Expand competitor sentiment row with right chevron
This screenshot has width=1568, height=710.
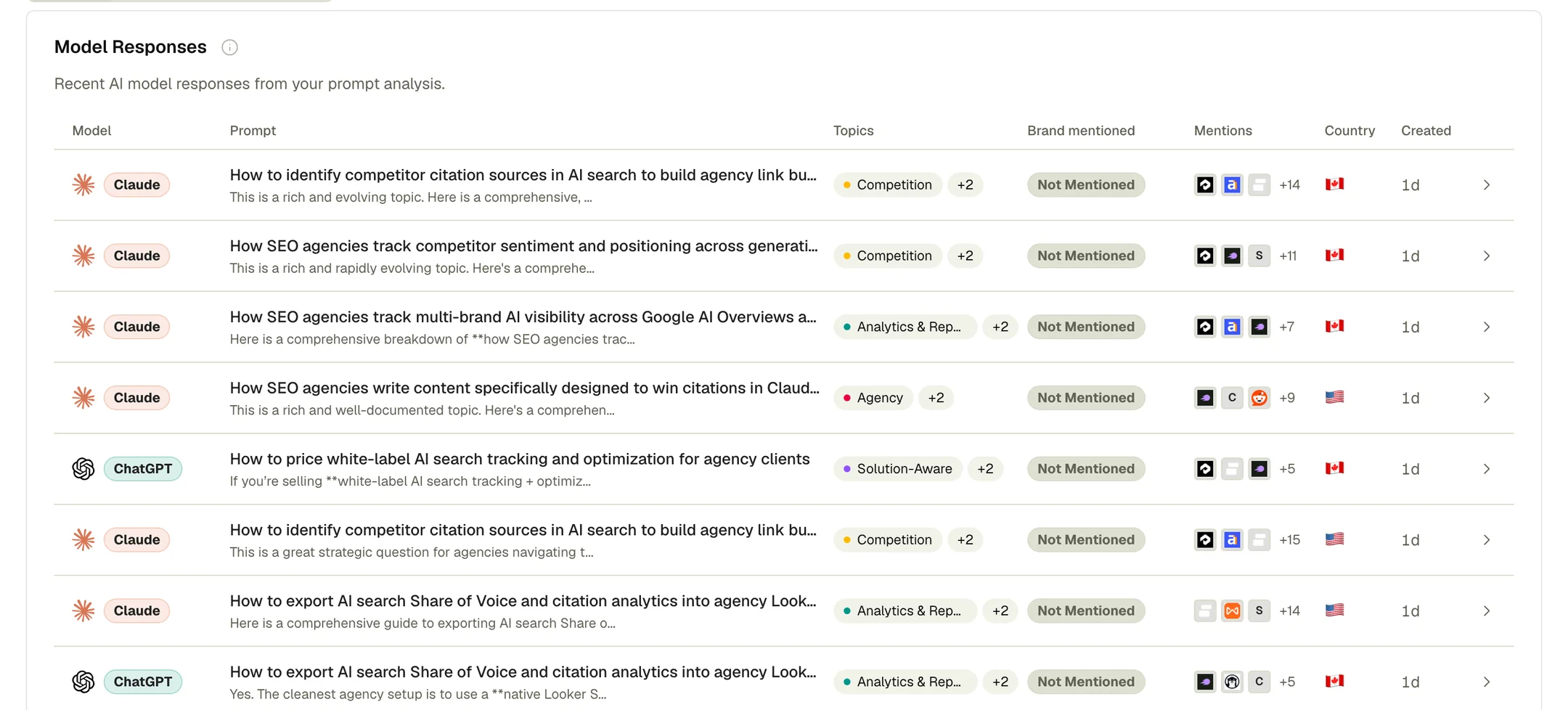coord(1487,256)
